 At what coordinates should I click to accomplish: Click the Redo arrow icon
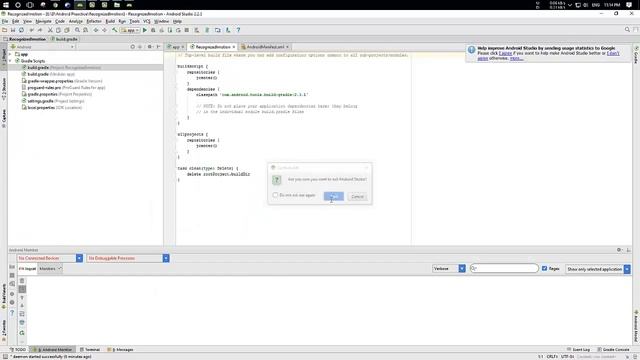pyautogui.click(x=40, y=30)
